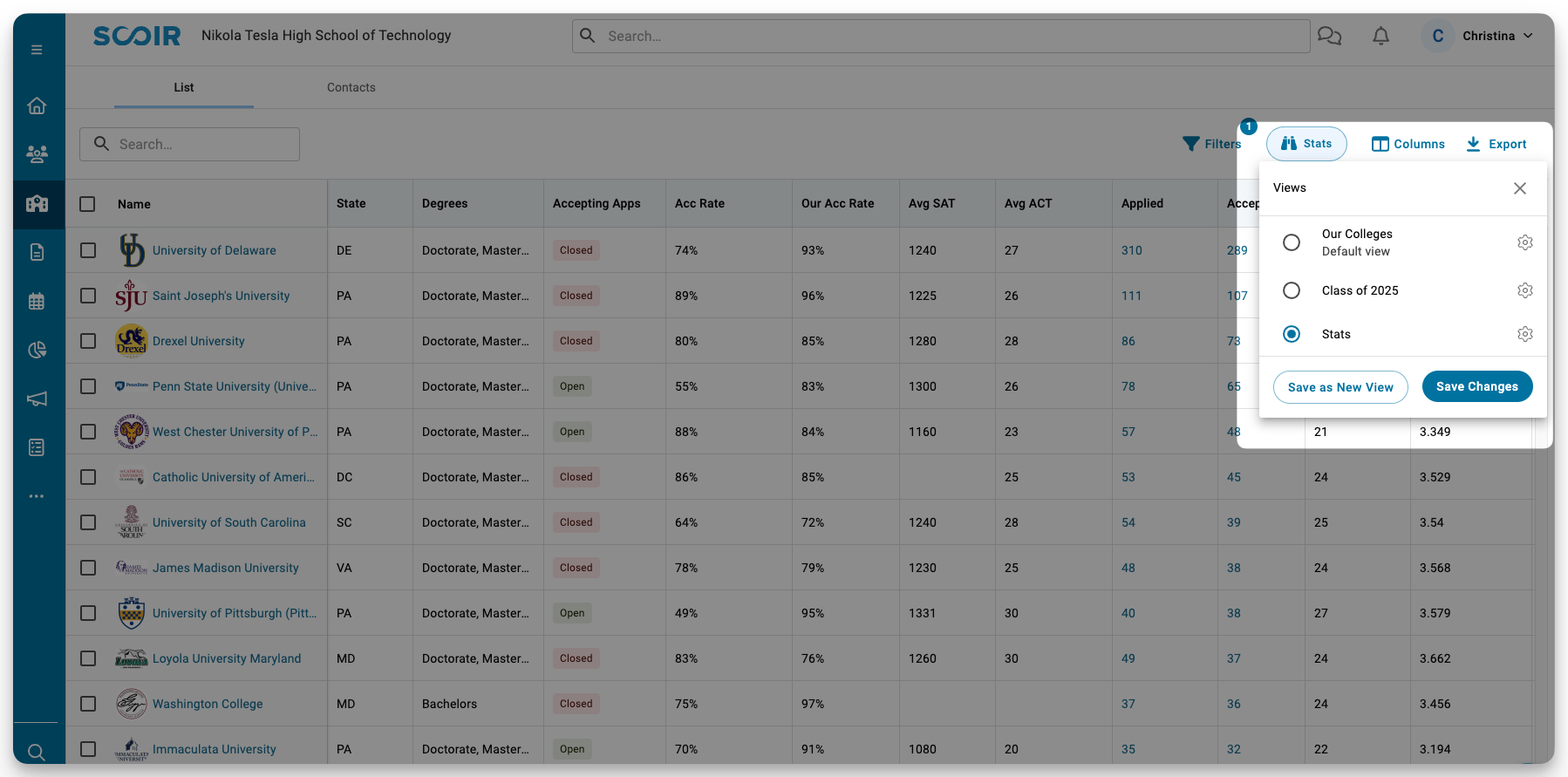Sort by the Acc Rate column header
The height and width of the screenshot is (777, 1568).
pyautogui.click(x=699, y=203)
